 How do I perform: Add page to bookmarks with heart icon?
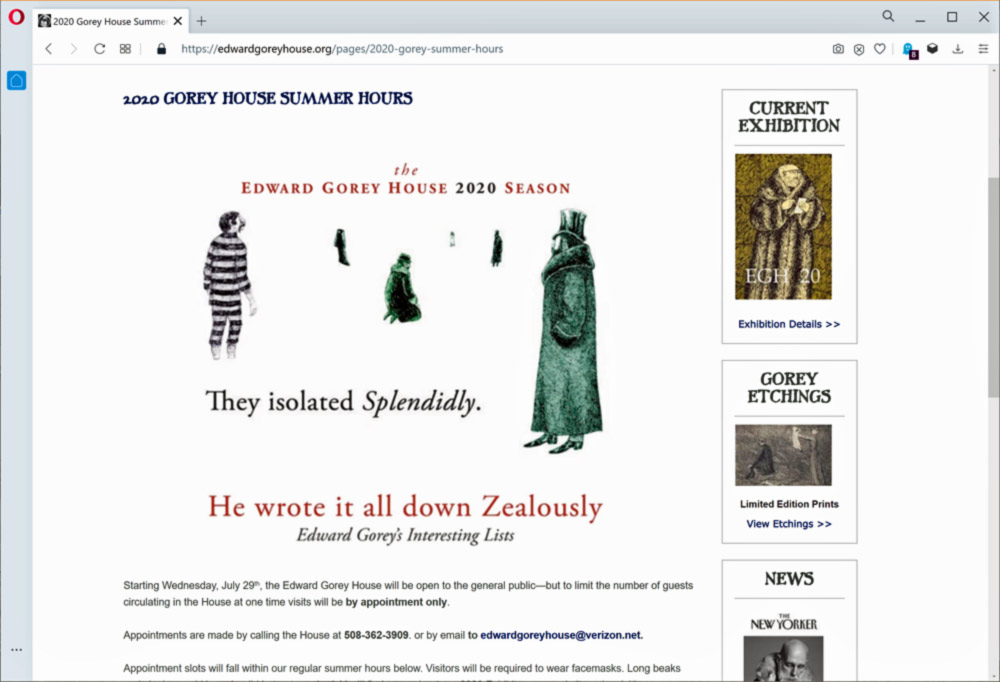[x=880, y=49]
